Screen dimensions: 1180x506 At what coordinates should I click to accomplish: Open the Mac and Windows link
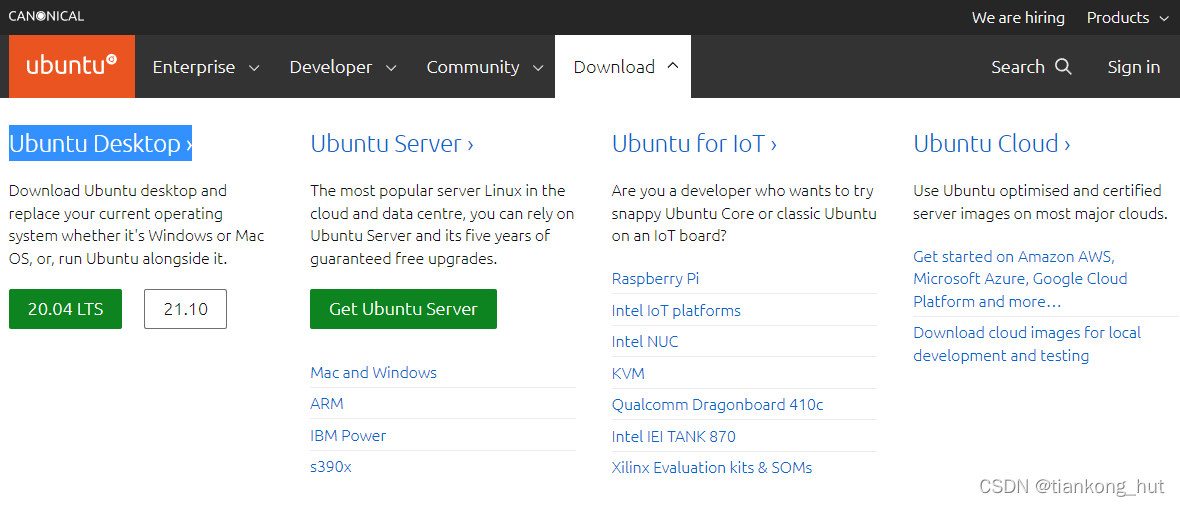pos(373,373)
